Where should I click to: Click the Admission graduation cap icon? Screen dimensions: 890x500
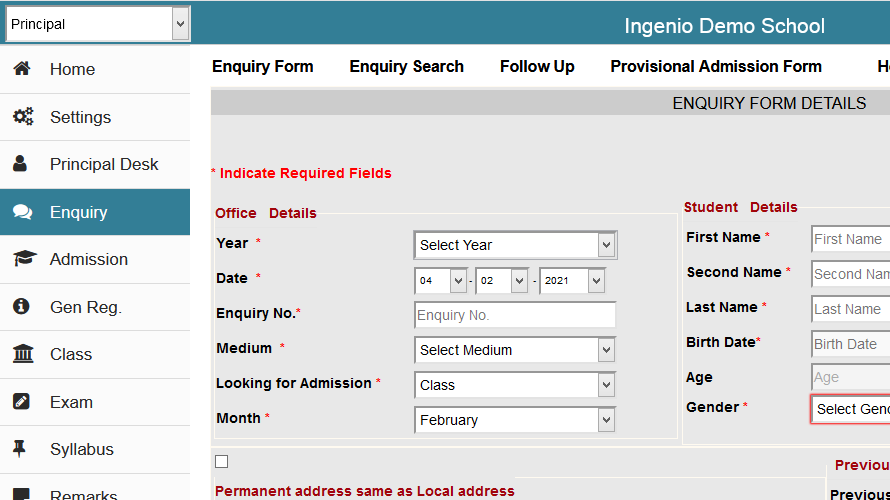coord(22,259)
